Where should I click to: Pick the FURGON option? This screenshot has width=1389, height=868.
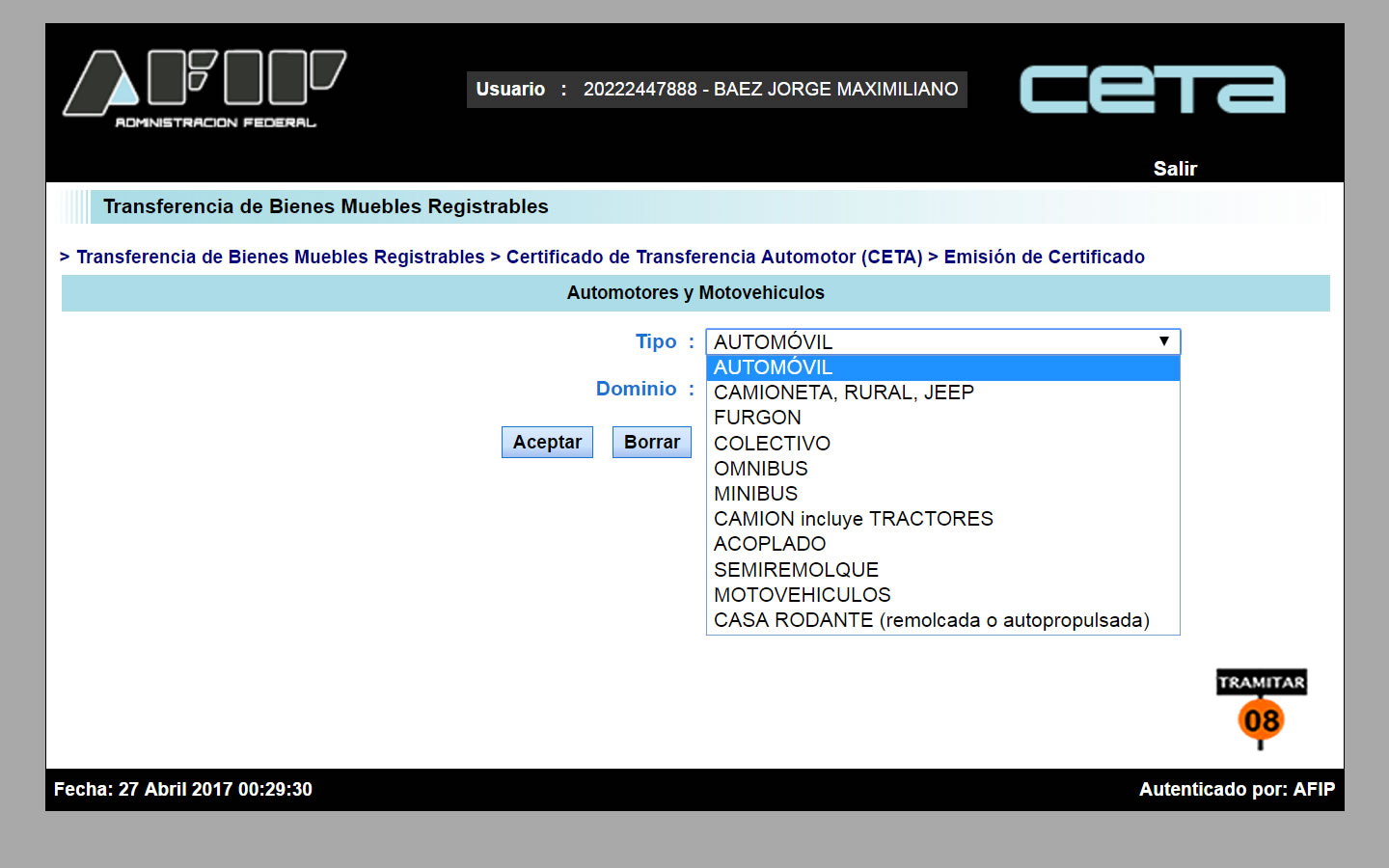[x=943, y=418]
